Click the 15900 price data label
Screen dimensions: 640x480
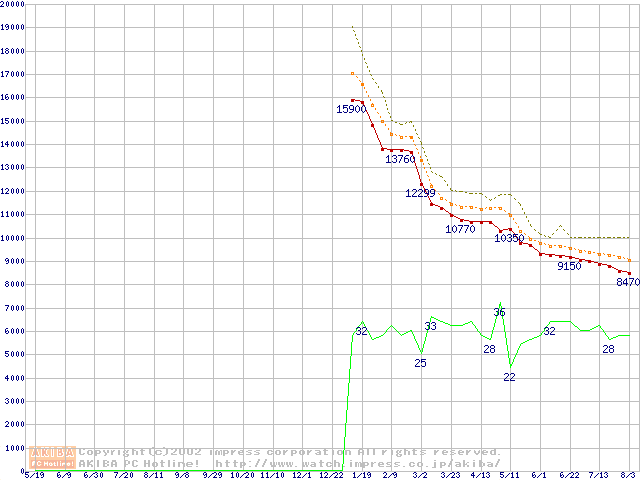(x=351, y=109)
